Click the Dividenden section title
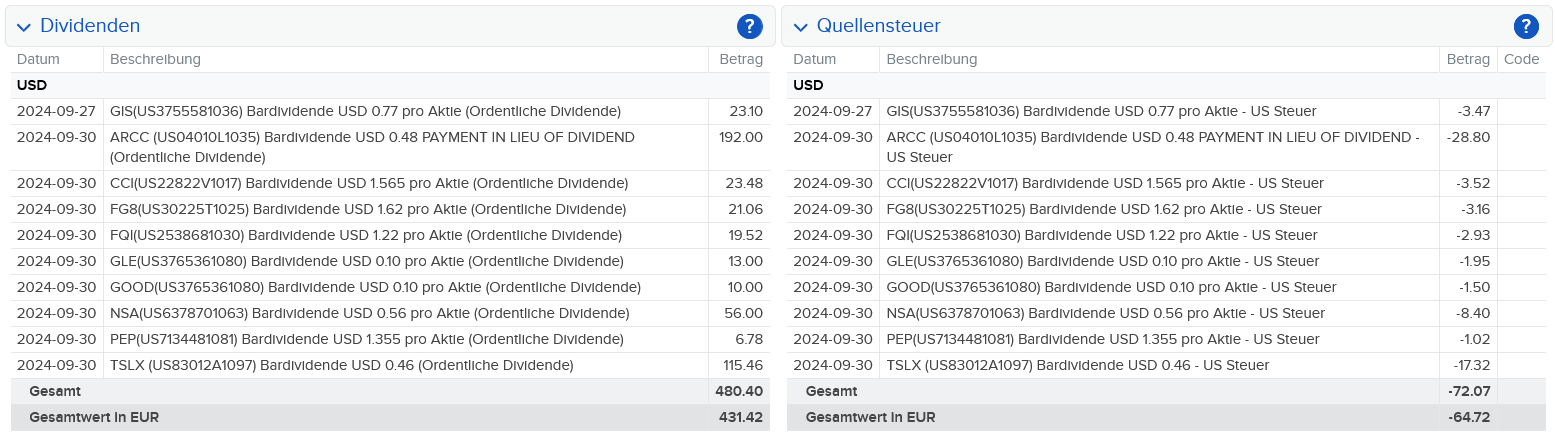 tap(90, 26)
